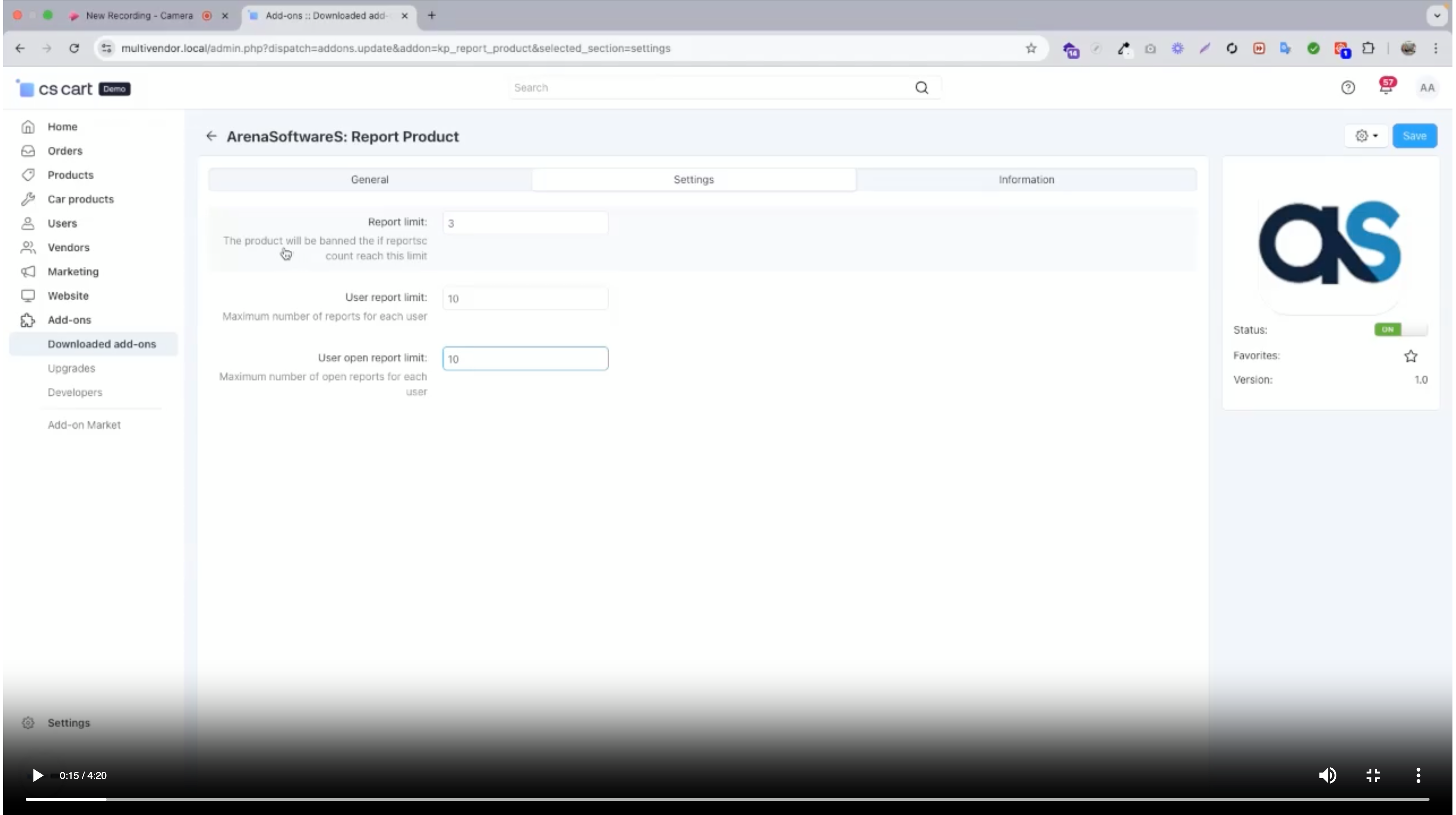Viewport: 1456px width, 815px height.
Task: Open Developers submenu item
Action: [75, 392]
